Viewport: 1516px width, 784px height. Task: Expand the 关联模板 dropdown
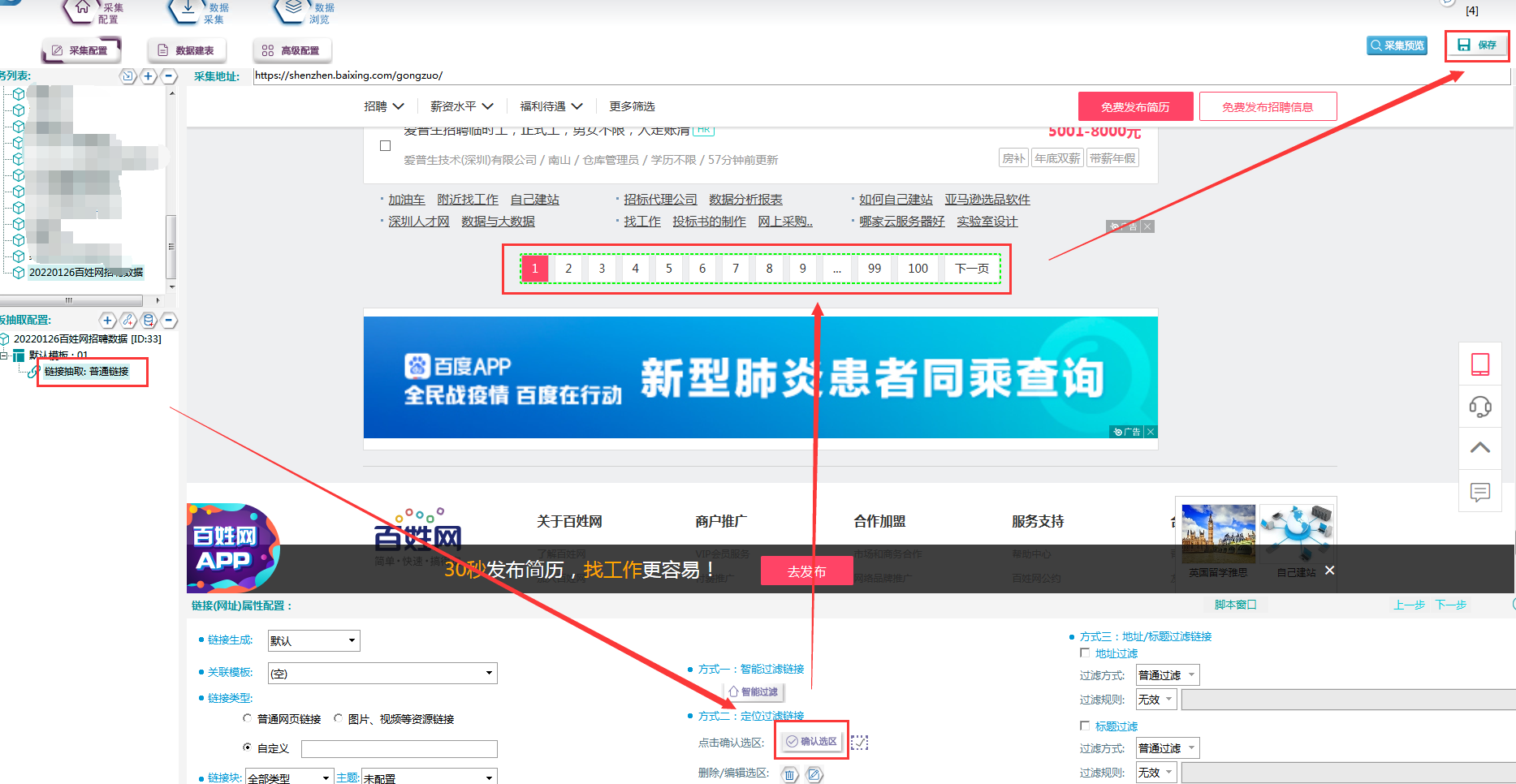tap(382, 673)
